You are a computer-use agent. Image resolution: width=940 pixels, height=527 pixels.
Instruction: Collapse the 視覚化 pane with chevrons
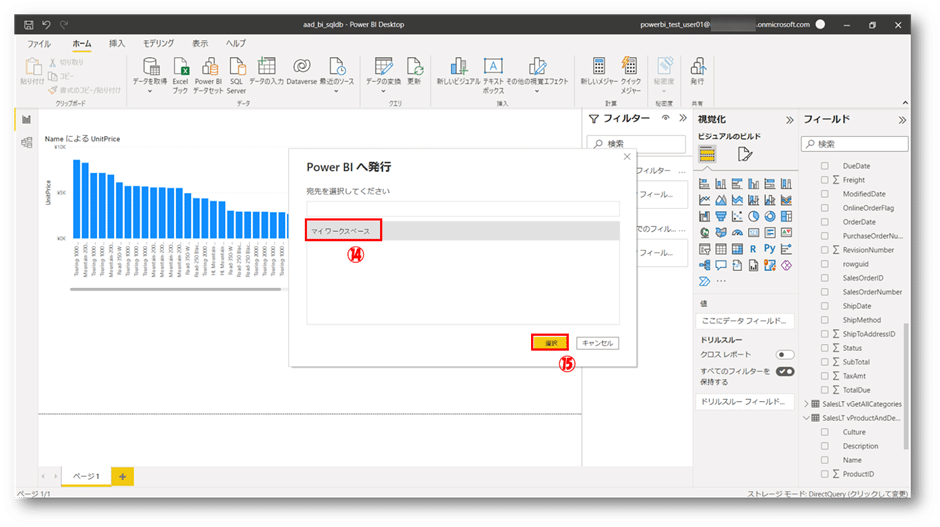click(790, 120)
